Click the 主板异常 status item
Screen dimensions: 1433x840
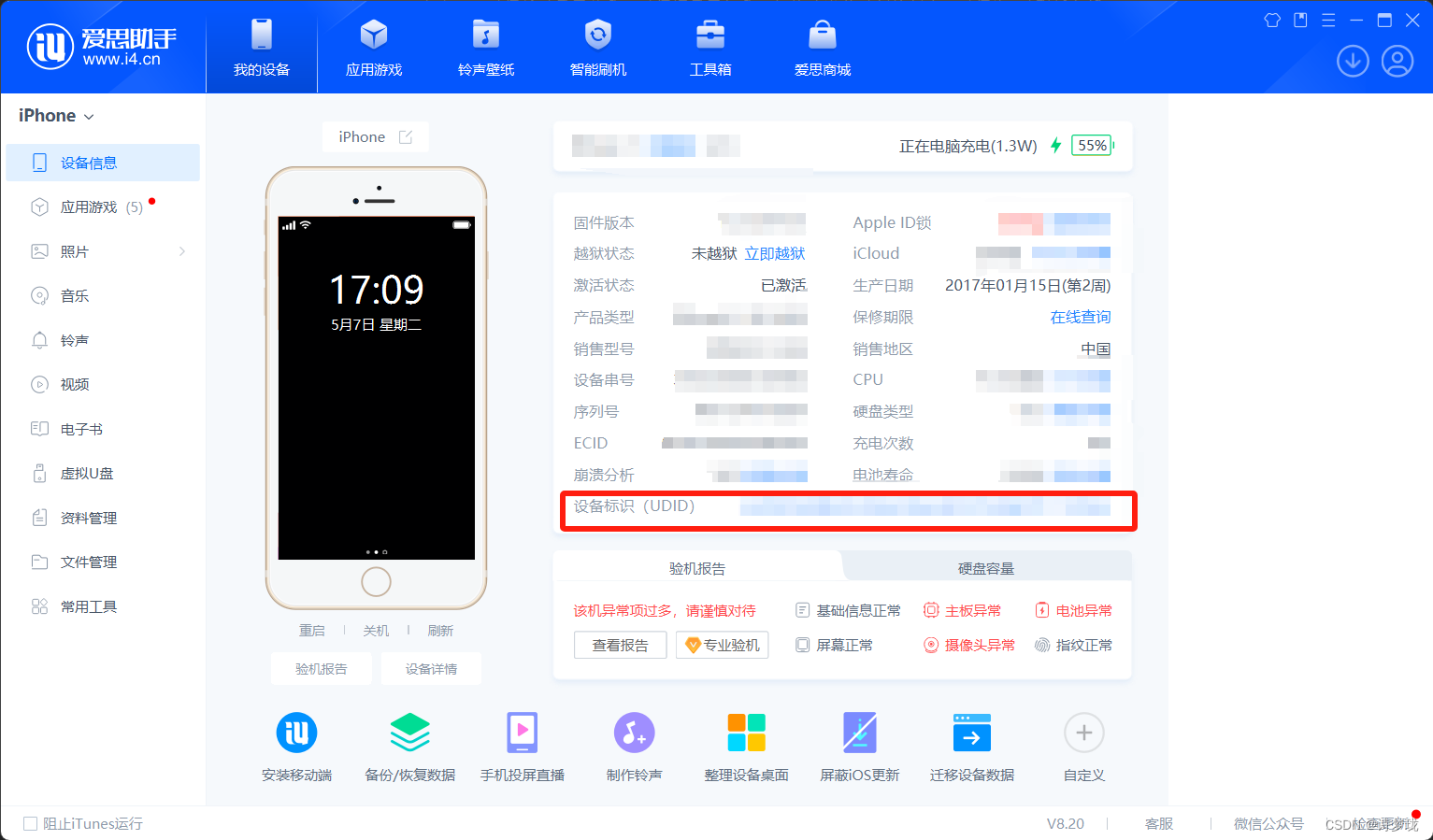click(x=963, y=610)
